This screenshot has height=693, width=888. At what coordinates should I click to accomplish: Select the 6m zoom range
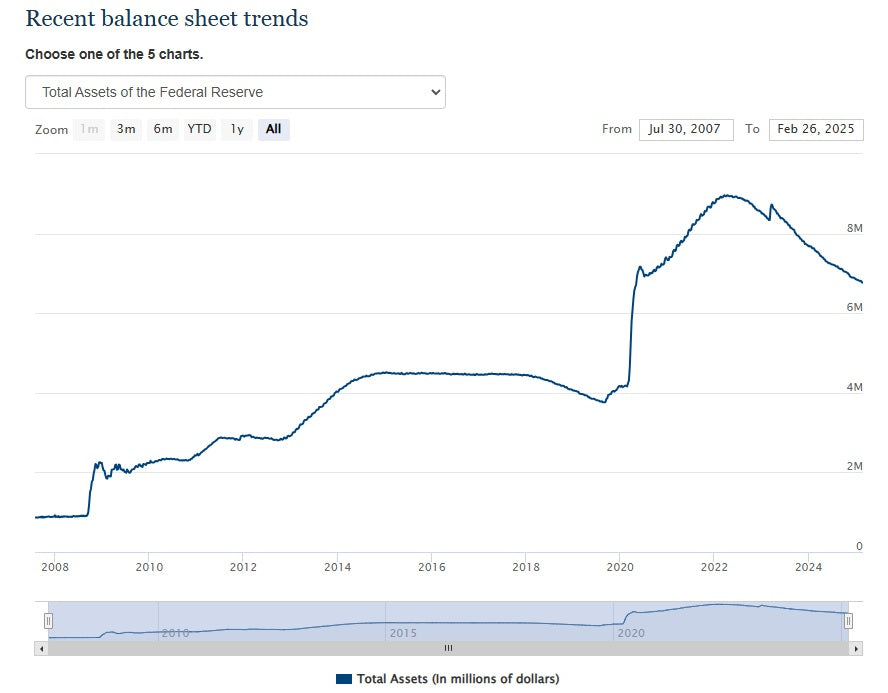[163, 129]
